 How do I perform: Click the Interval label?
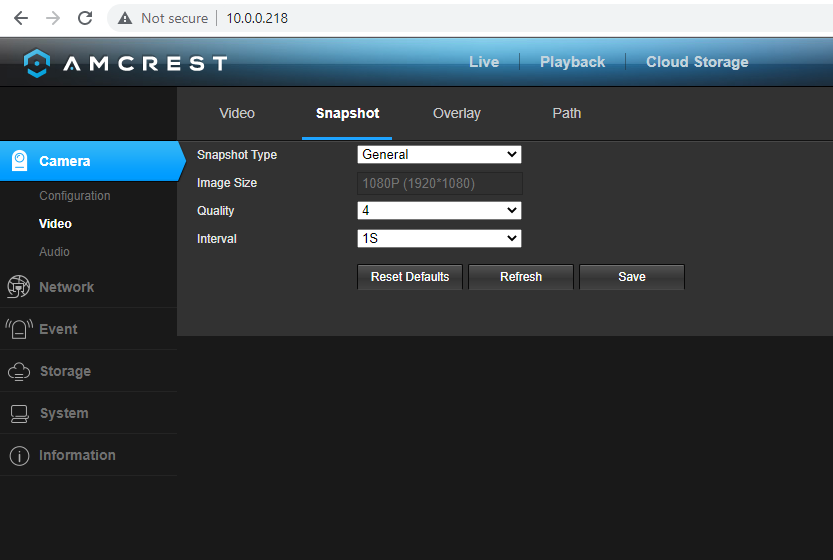click(x=217, y=239)
